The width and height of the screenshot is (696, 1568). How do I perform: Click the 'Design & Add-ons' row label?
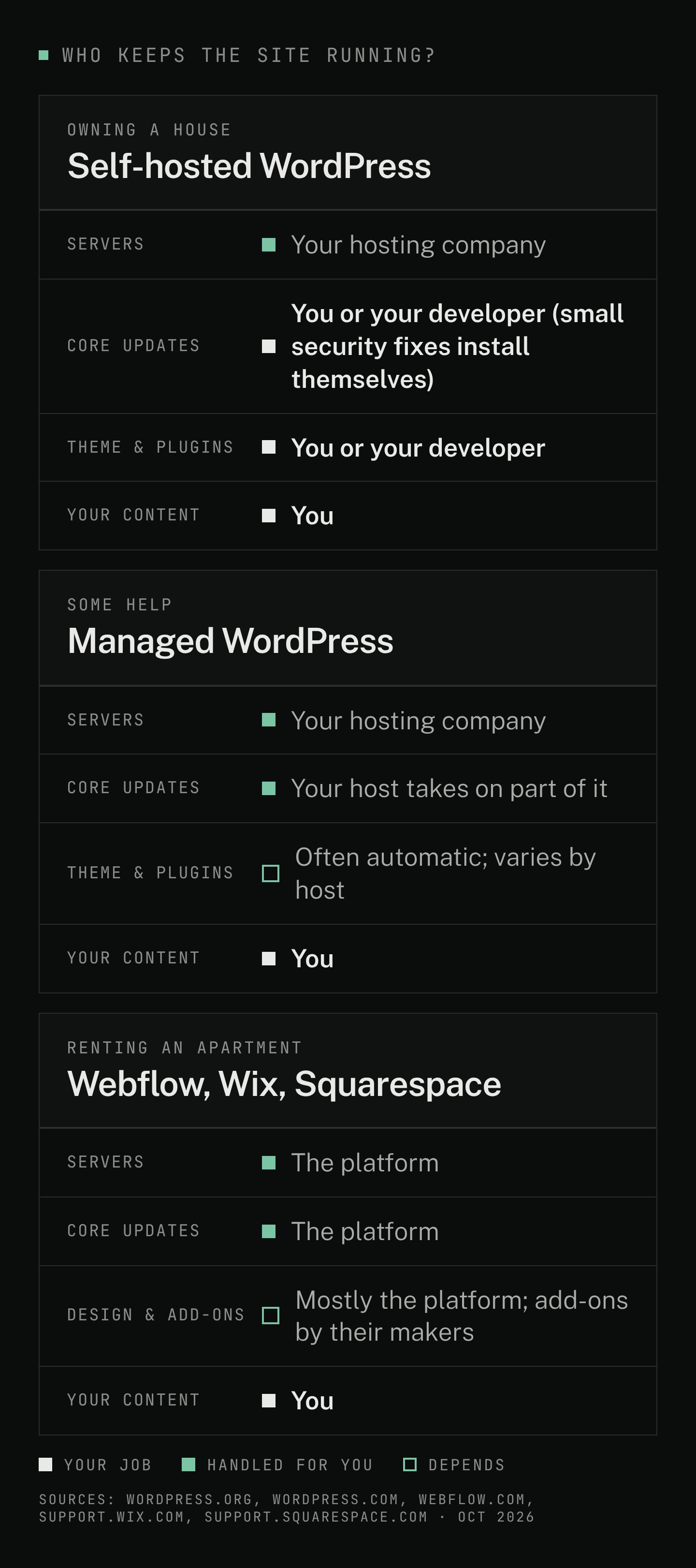tap(156, 1315)
